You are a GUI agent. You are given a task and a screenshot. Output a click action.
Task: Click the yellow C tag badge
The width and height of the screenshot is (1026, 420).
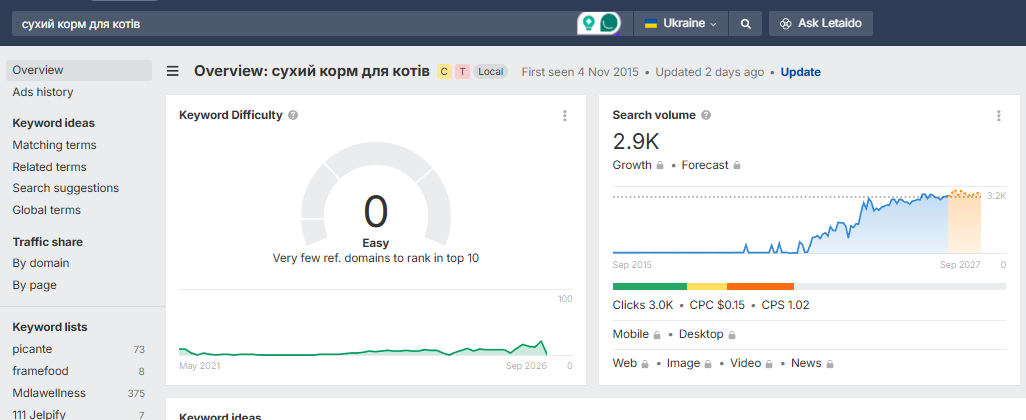coord(444,71)
